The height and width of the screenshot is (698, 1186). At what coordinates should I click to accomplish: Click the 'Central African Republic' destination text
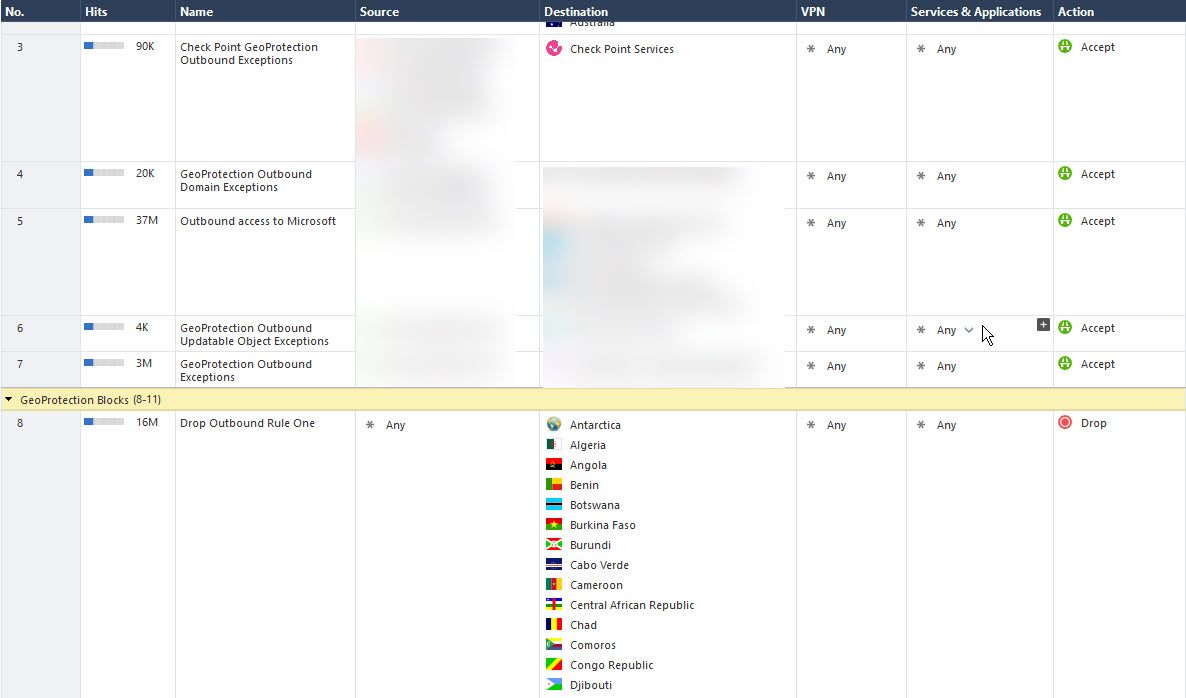tap(632, 605)
